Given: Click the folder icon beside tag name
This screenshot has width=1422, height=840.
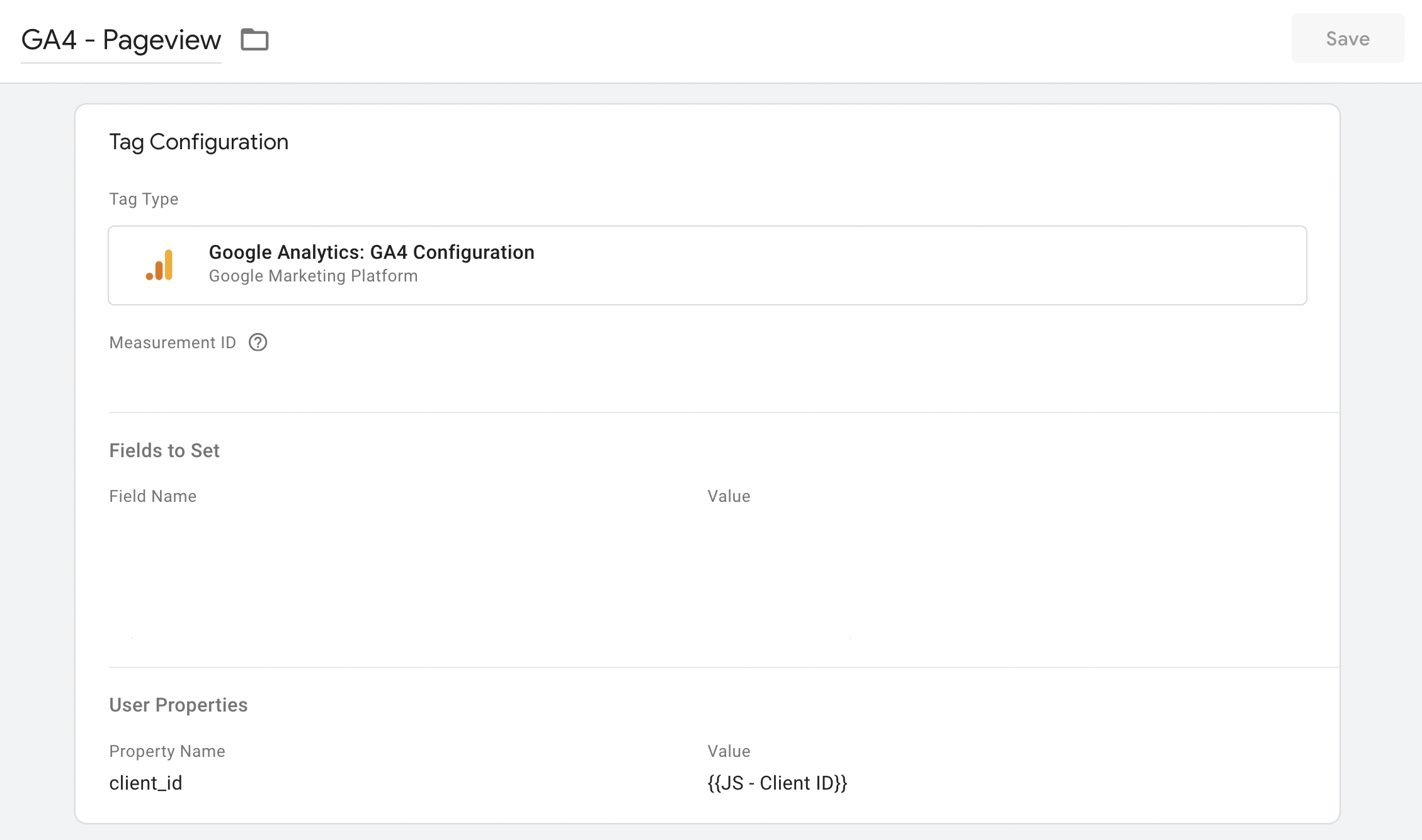Looking at the screenshot, I should tap(254, 40).
